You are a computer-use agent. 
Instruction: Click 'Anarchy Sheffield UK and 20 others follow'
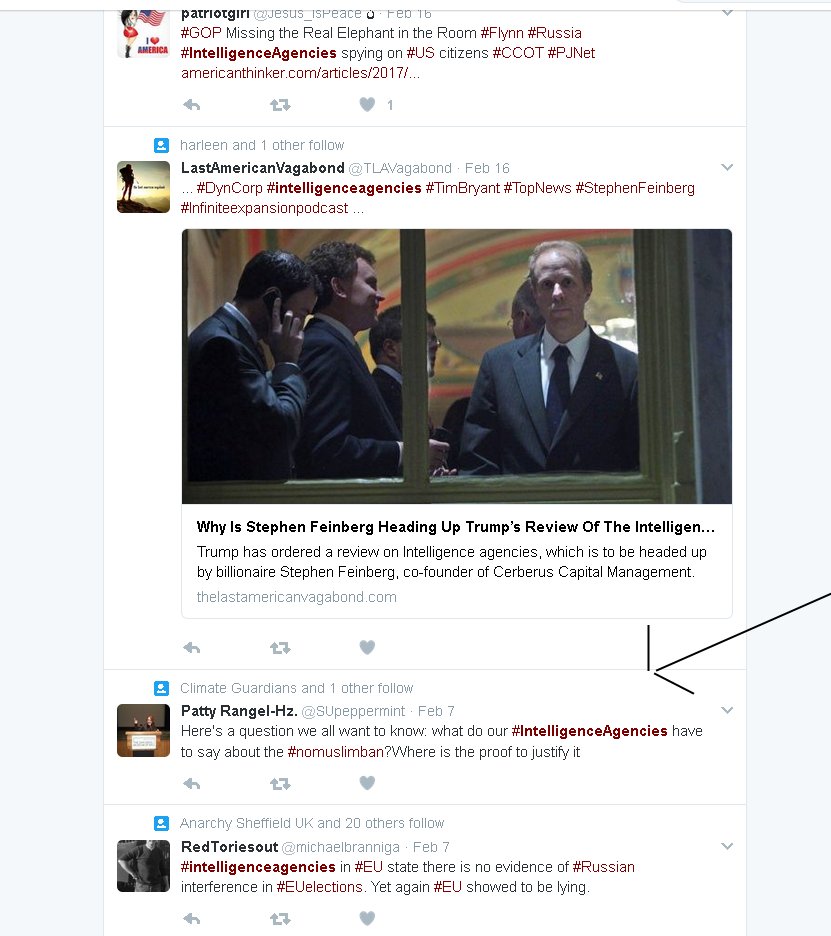pos(312,823)
